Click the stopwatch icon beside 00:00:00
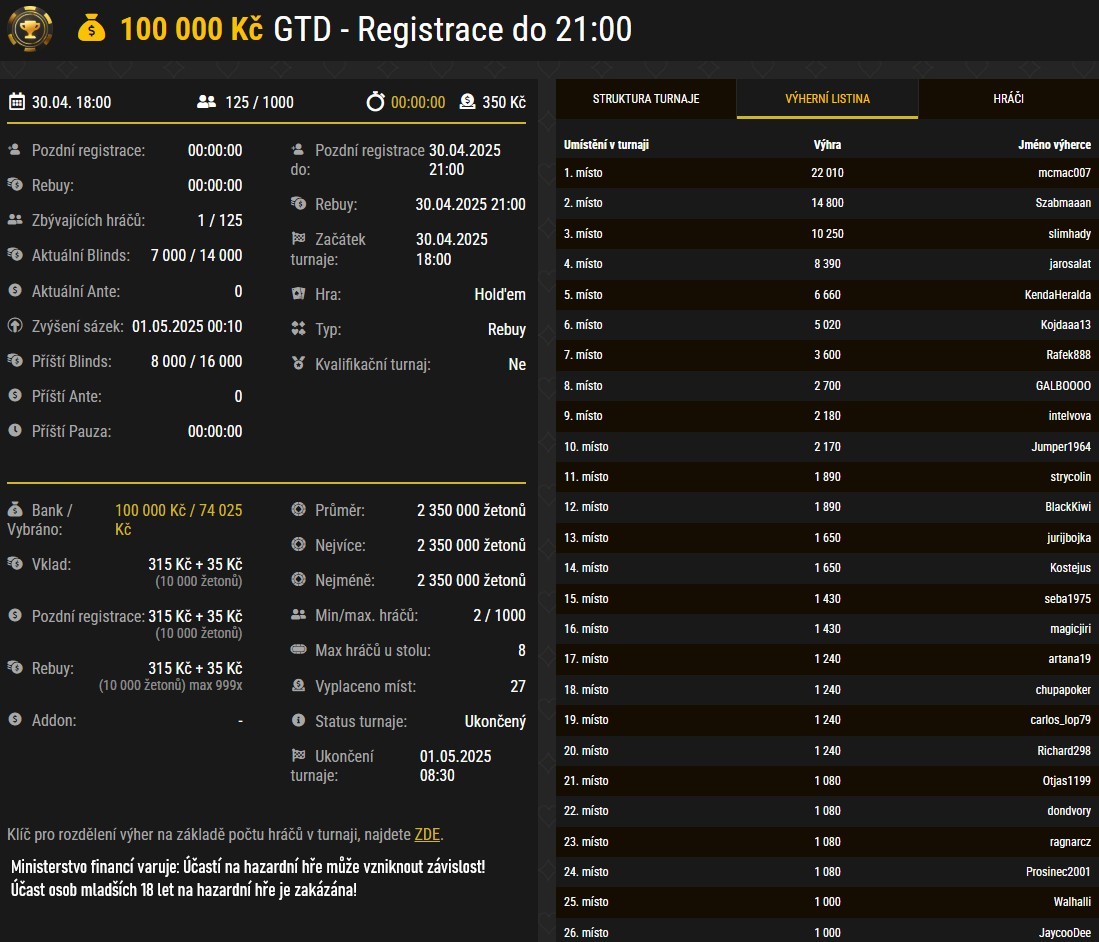 click(375, 102)
